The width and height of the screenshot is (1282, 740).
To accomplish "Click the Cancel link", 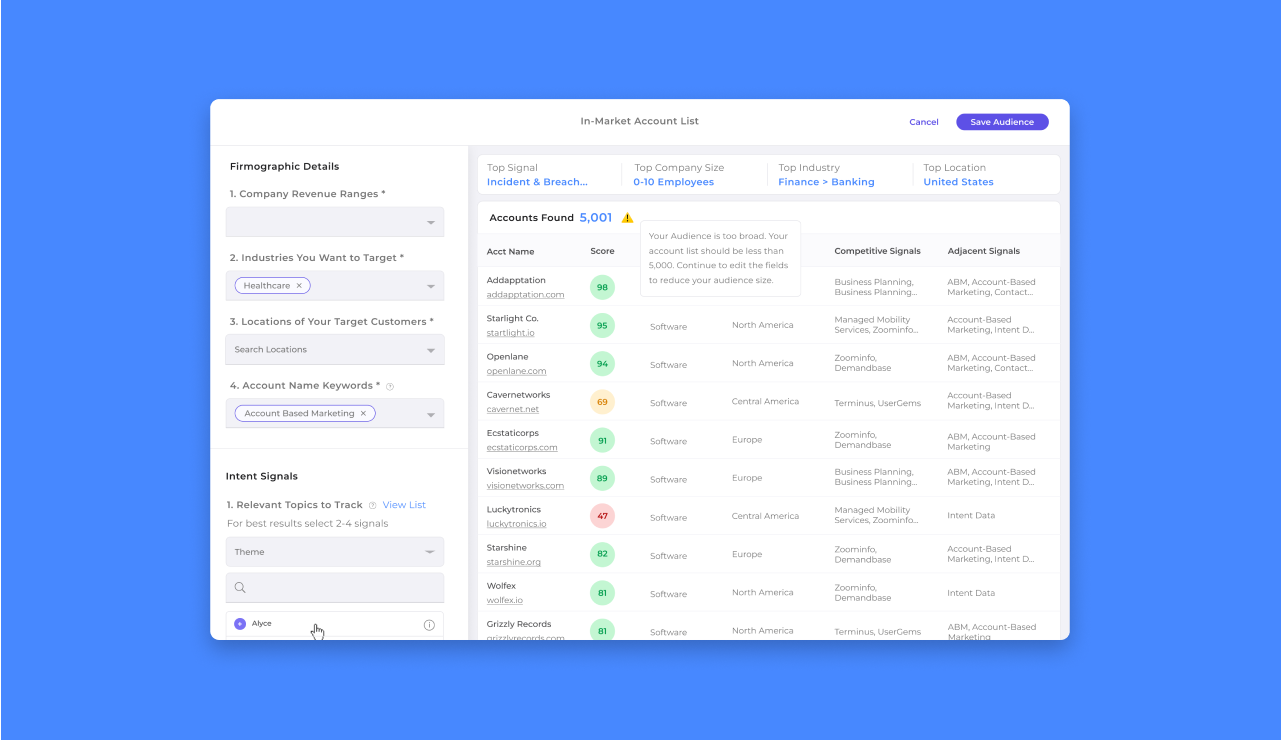I will (x=924, y=122).
